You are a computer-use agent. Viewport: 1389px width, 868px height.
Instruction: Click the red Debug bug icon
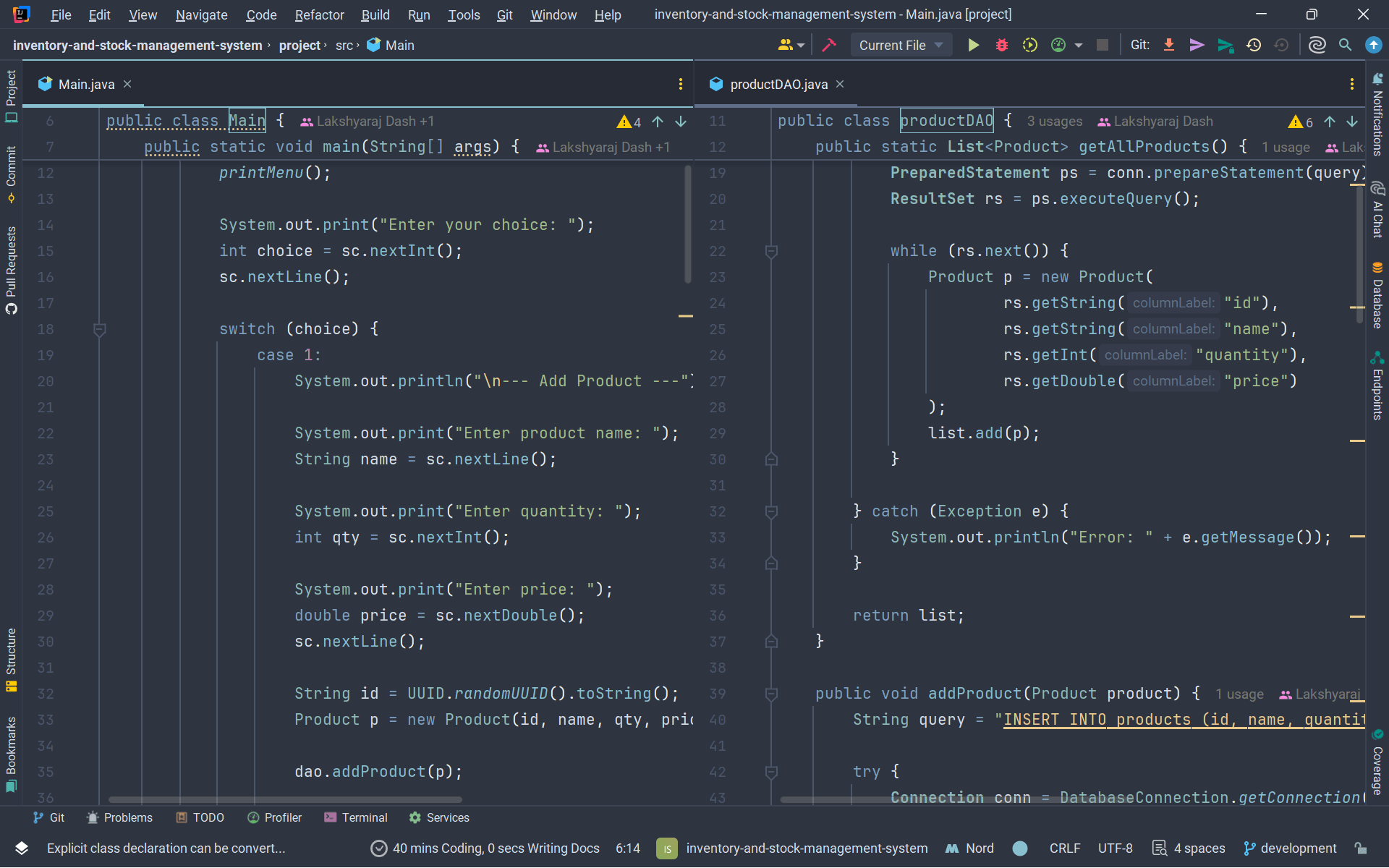tap(1001, 46)
